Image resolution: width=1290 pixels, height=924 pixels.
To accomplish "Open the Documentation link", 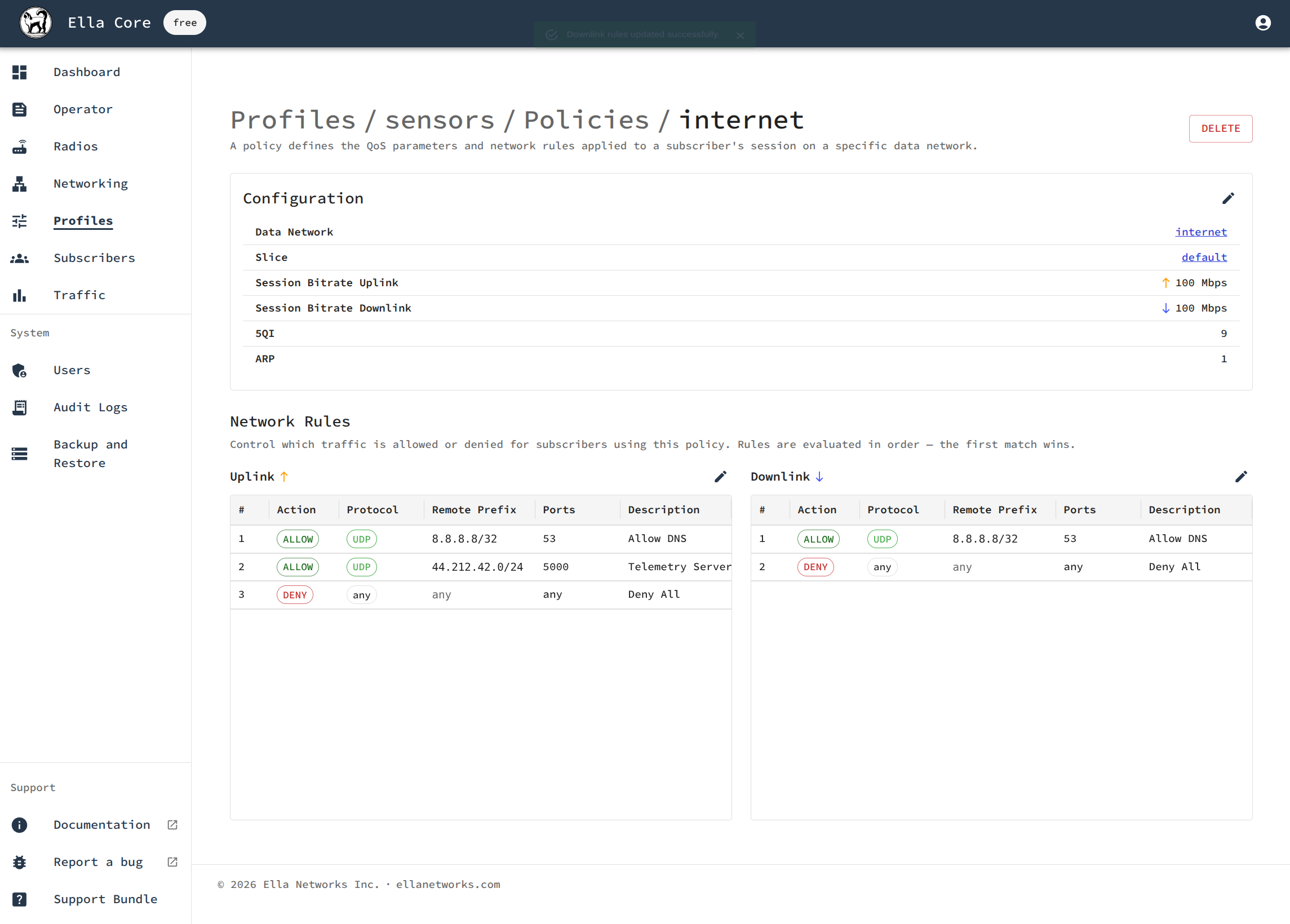I will coord(102,824).
